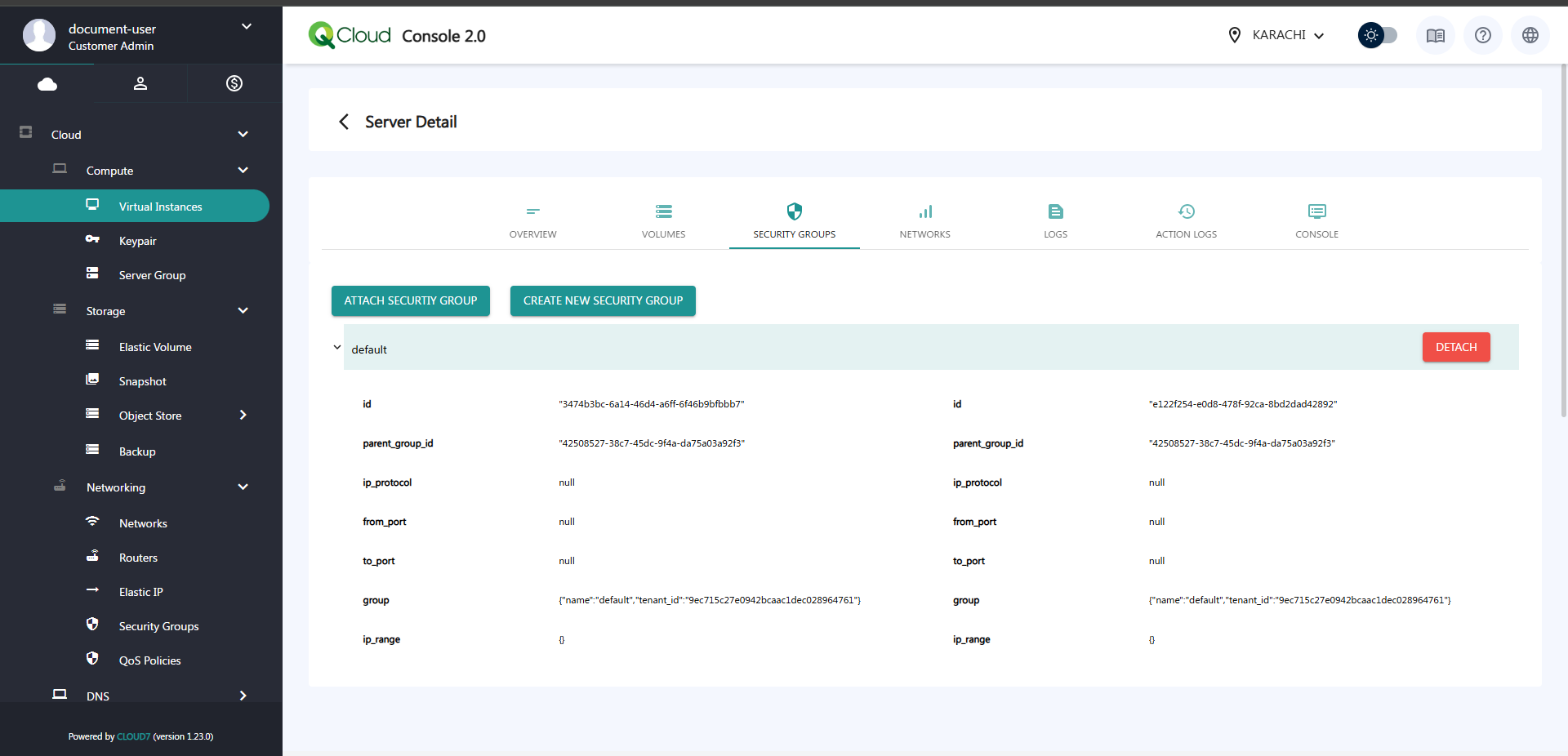Screen dimensions: 1568x756
Task: Click the cloud icon in sidebar header
Action: 47,84
